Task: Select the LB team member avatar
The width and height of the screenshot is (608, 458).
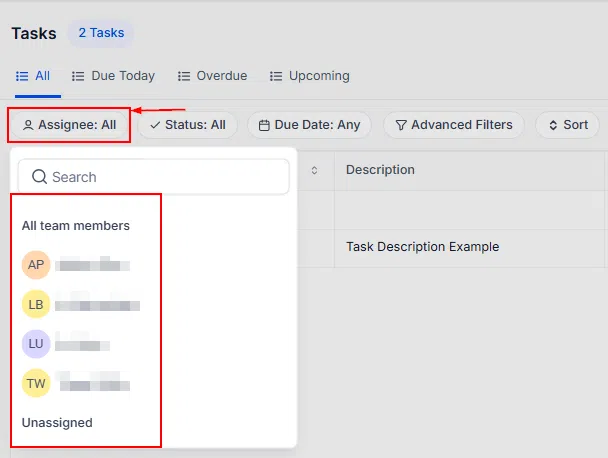Action: [36, 304]
